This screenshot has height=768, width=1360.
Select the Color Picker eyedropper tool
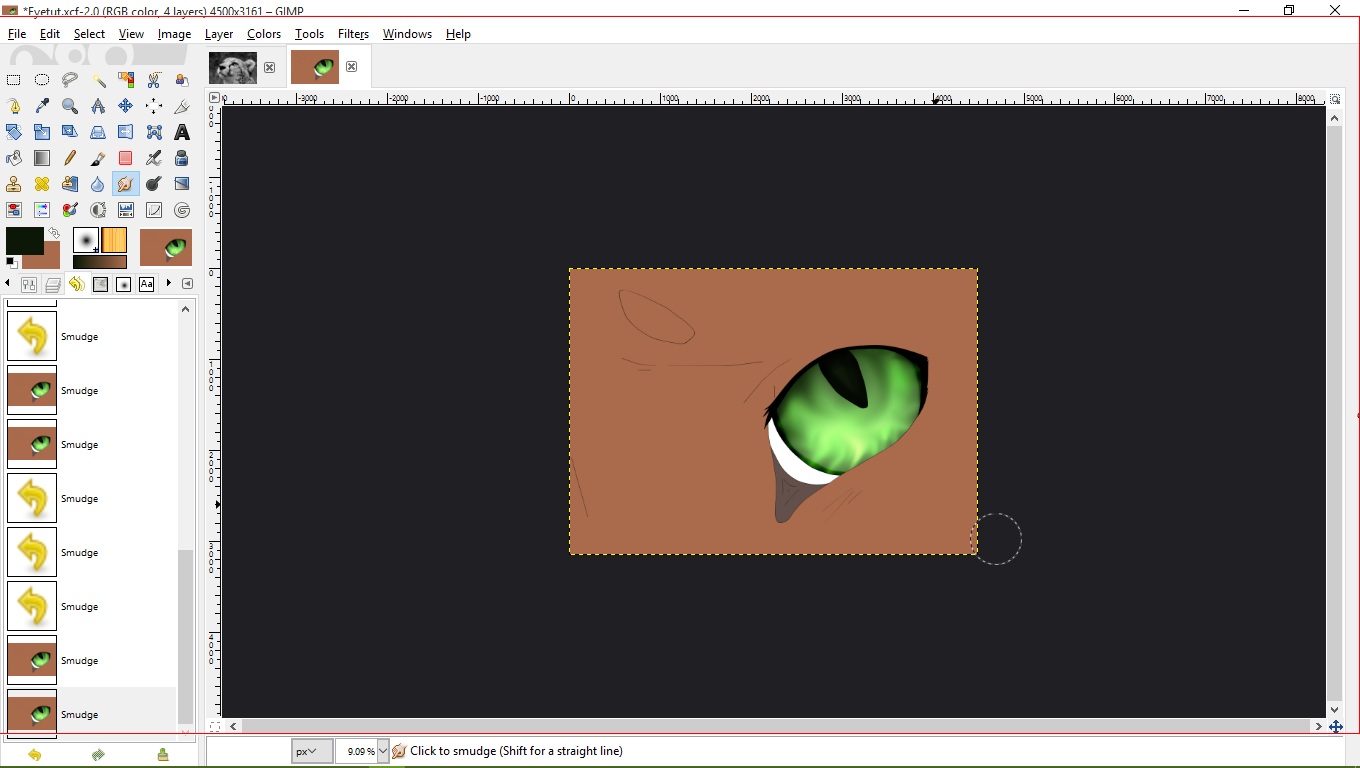point(42,106)
